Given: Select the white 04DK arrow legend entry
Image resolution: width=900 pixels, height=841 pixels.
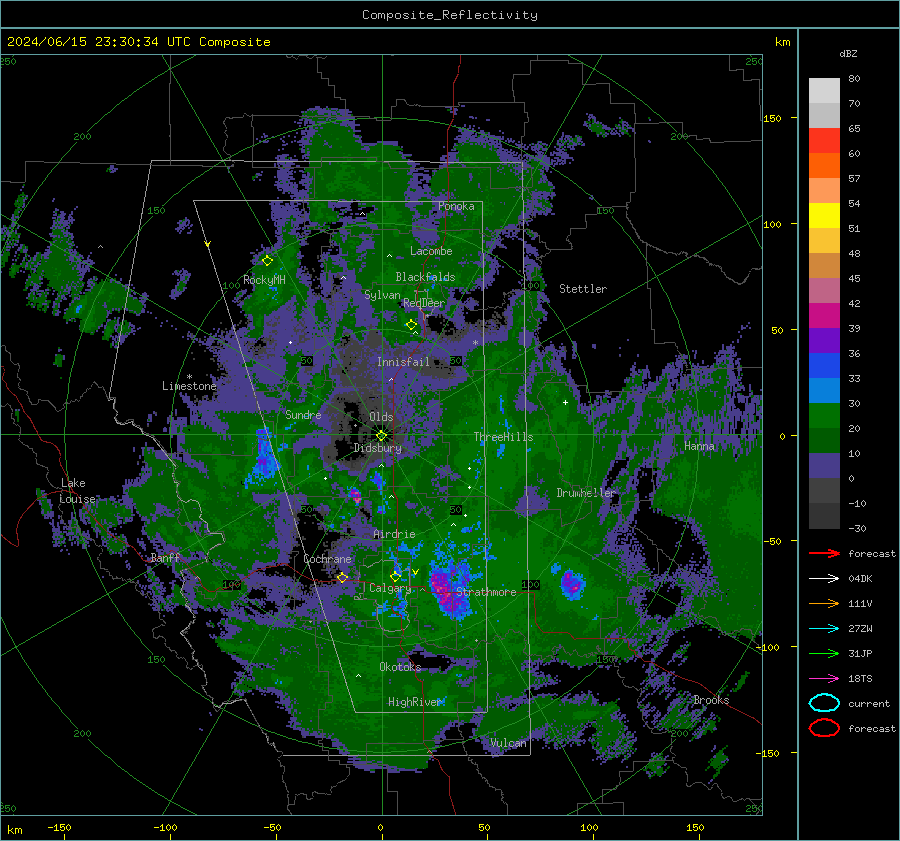Looking at the screenshot, I should (x=824, y=578).
